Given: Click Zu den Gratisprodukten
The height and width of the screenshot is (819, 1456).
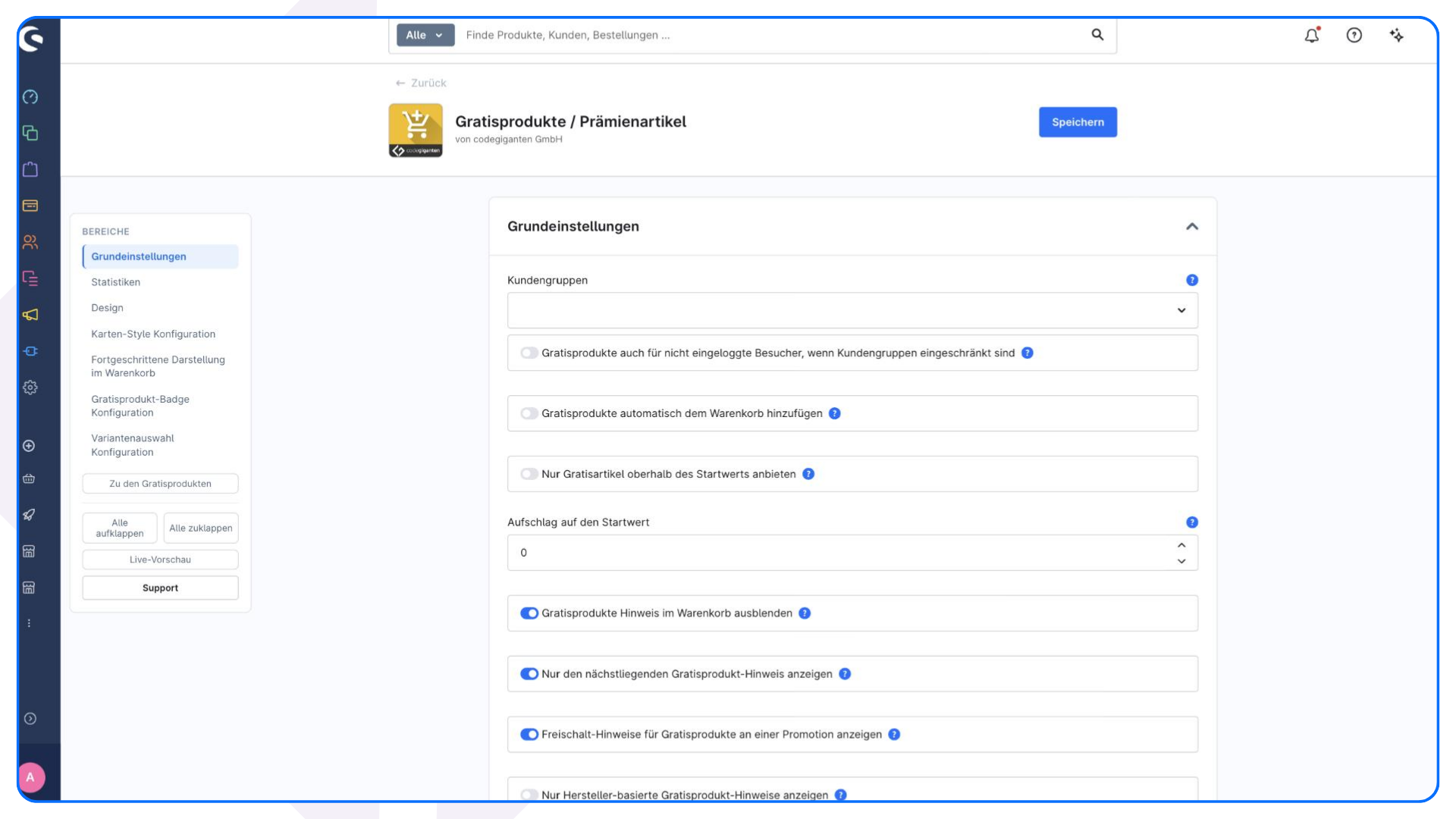Looking at the screenshot, I should coord(160,484).
